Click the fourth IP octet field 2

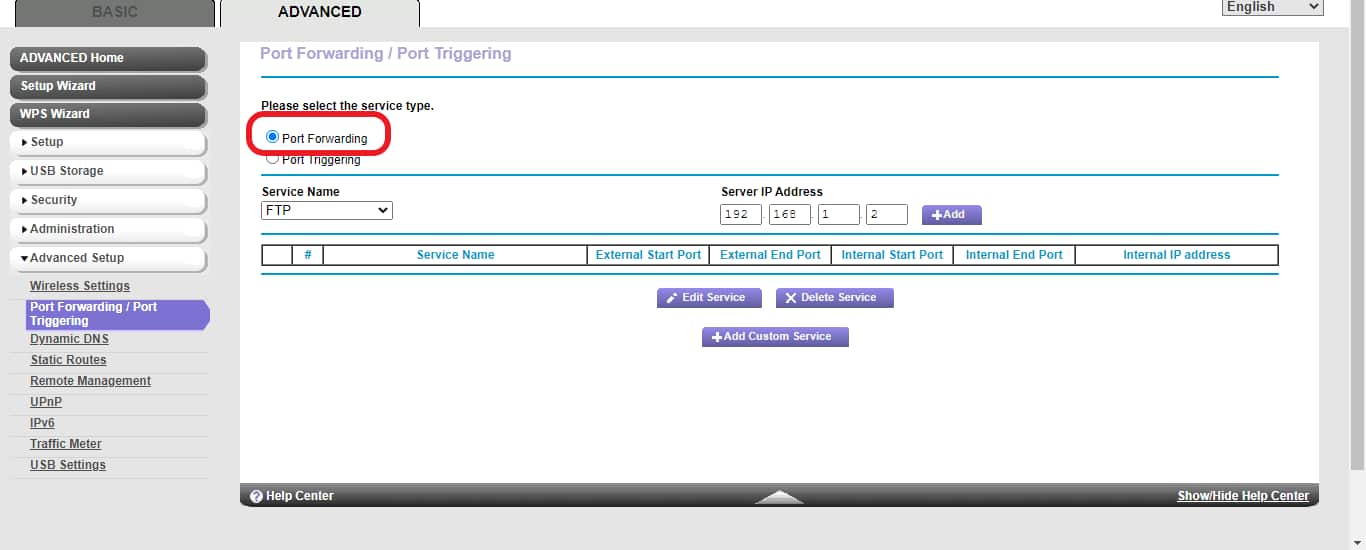click(x=887, y=214)
